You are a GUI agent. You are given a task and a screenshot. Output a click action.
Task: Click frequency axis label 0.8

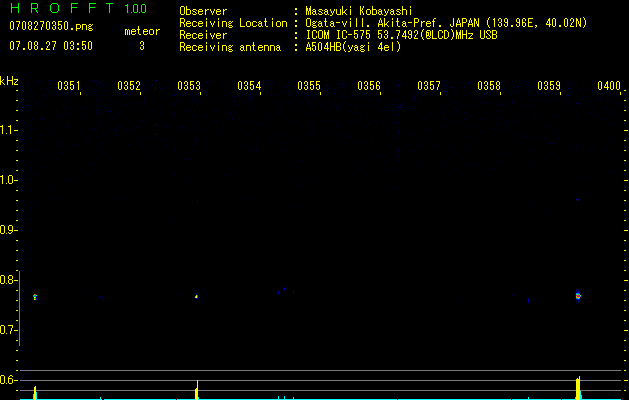click(7, 280)
